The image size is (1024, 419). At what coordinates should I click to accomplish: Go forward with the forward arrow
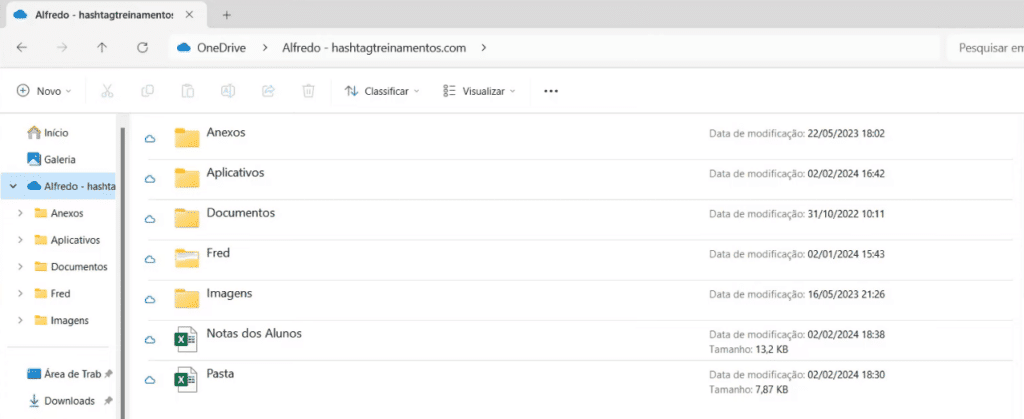click(62, 48)
